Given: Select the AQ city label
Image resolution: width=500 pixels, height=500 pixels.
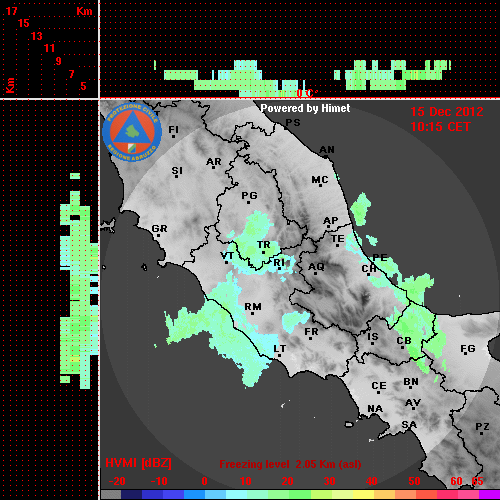Looking at the screenshot, I should tap(316, 266).
